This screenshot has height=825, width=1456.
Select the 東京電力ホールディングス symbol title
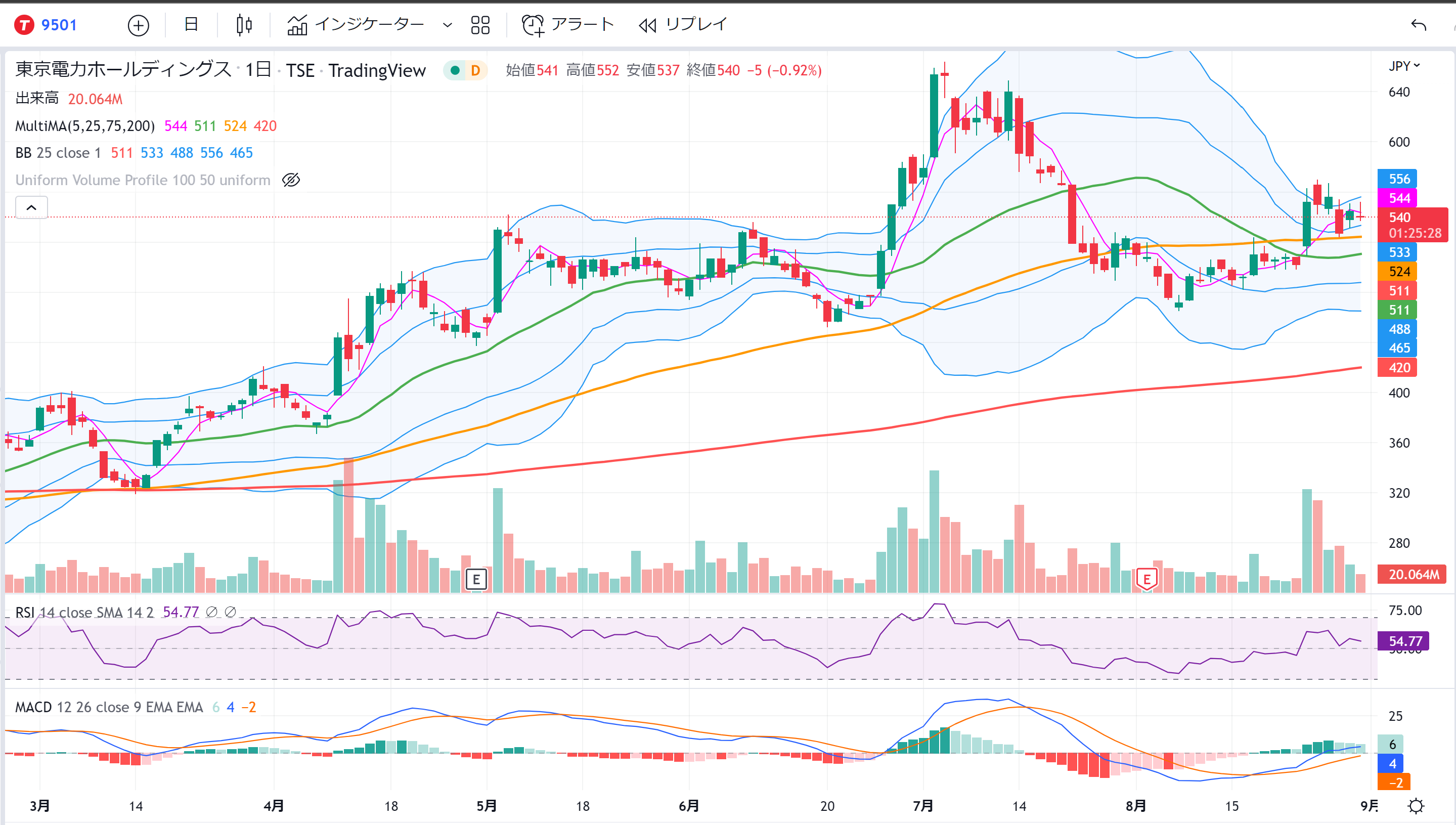[x=123, y=70]
